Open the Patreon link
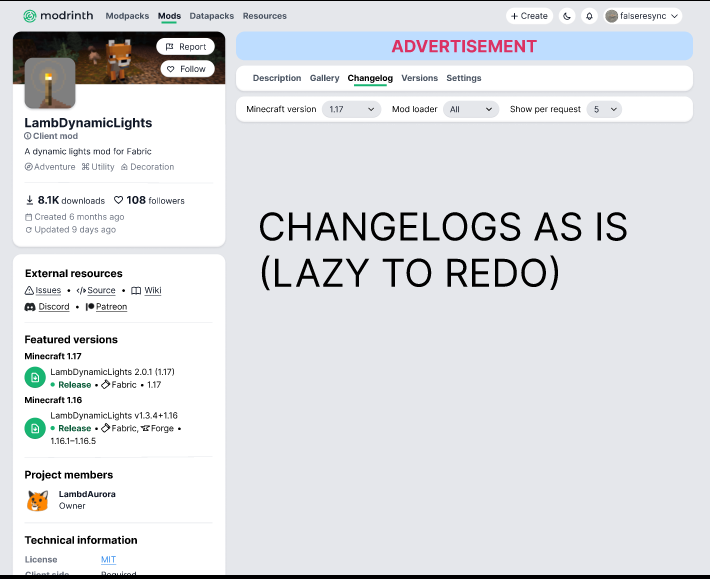The width and height of the screenshot is (710, 579). (111, 306)
